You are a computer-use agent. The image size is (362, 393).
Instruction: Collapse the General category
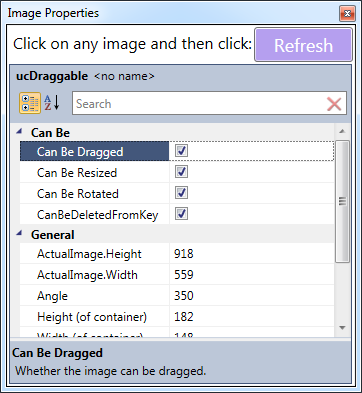point(19,234)
